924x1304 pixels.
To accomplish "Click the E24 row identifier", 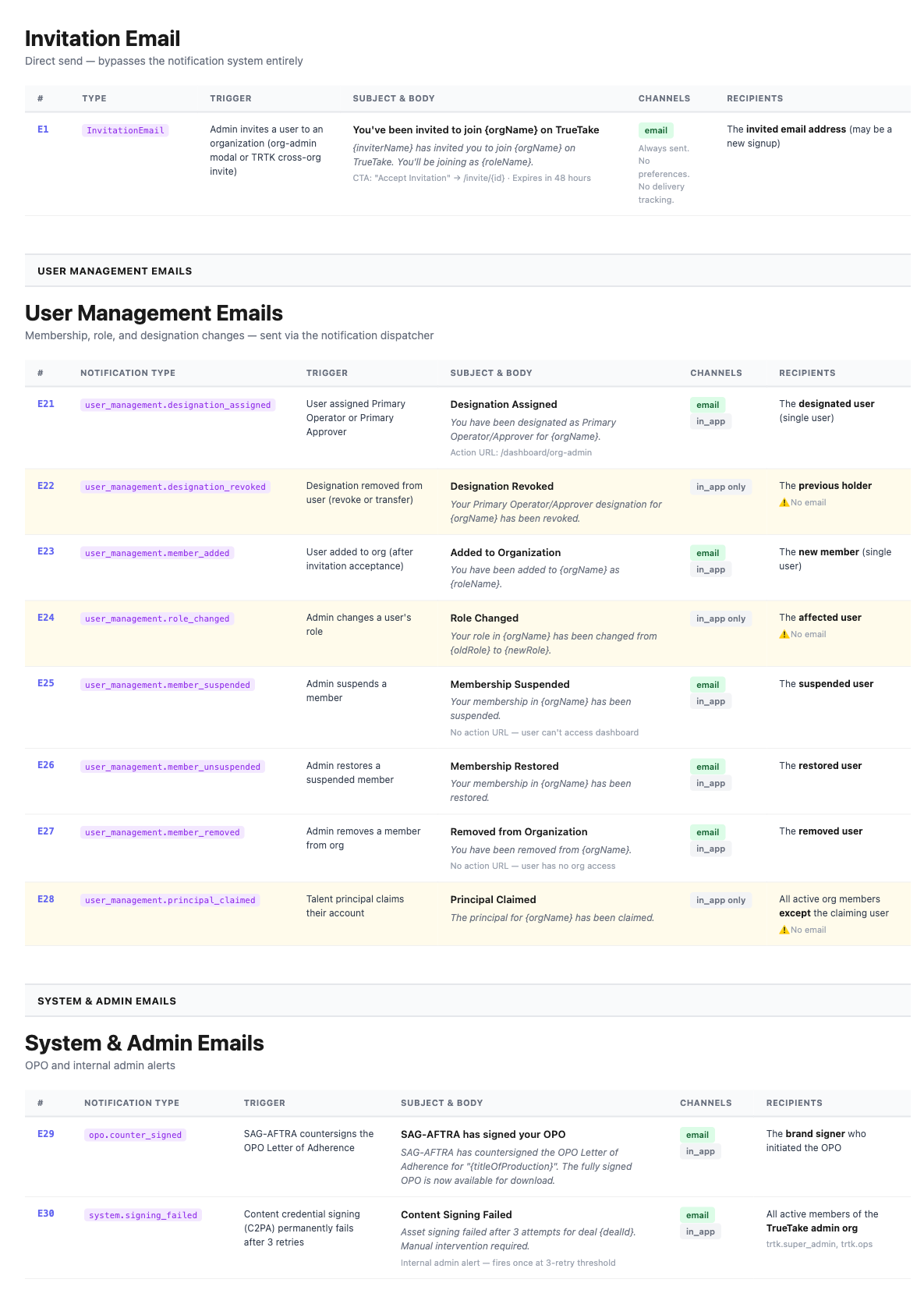I will coord(46,618).
